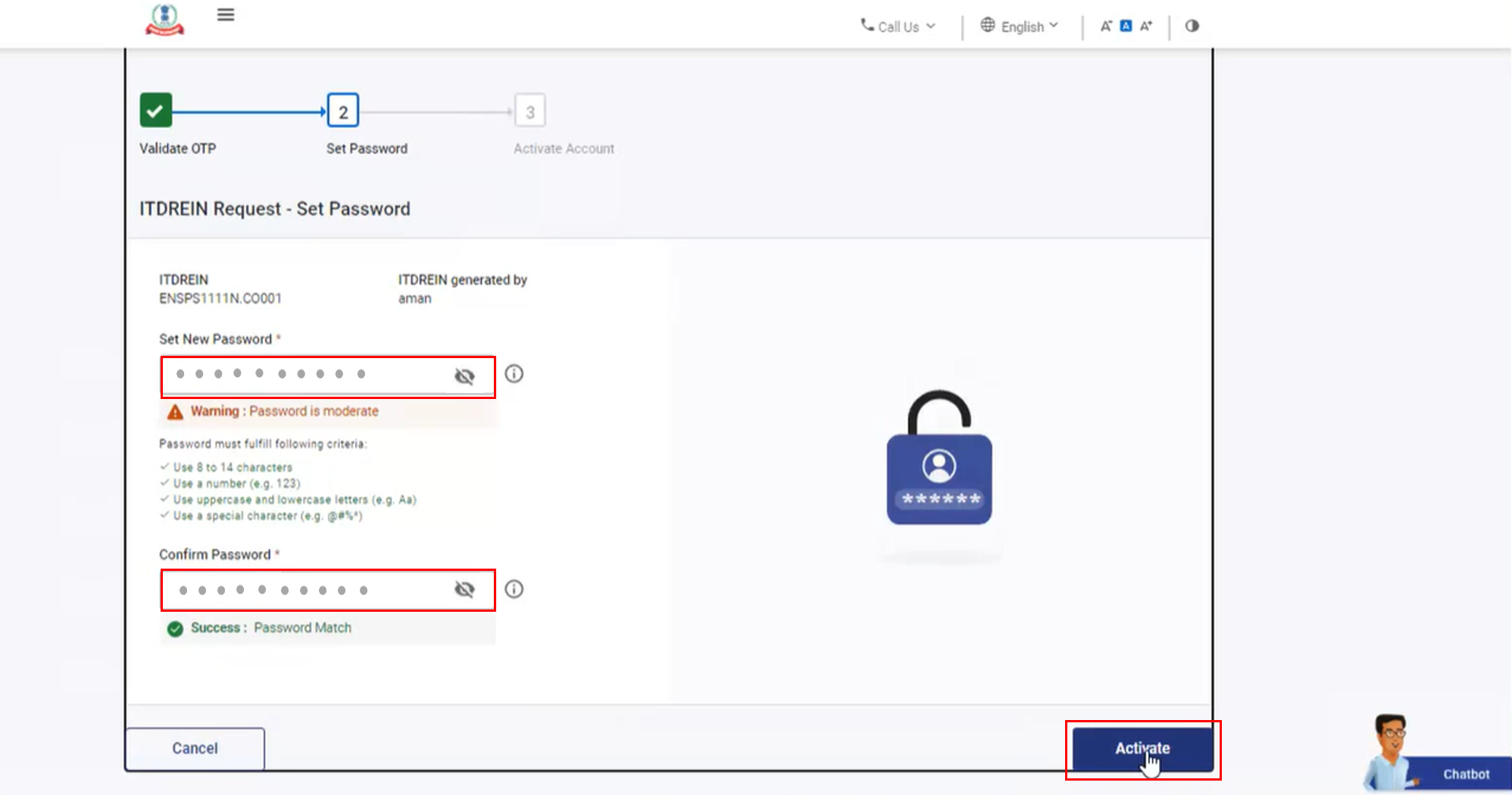The height and width of the screenshot is (795, 1512).
Task: Reset to the default font size A
Action: pyautogui.click(x=1126, y=26)
